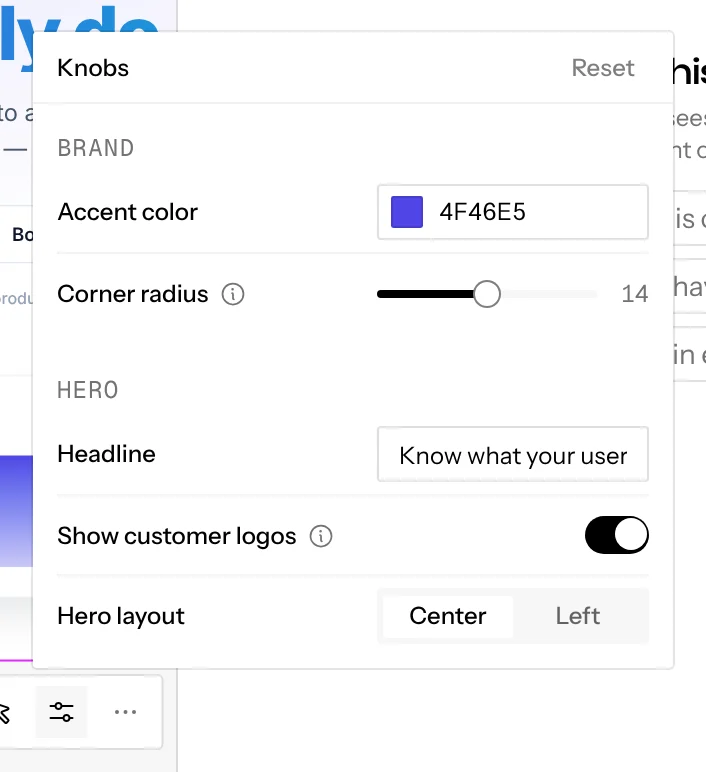Click the Knobs panel title
706x772 pixels.
(x=93, y=68)
